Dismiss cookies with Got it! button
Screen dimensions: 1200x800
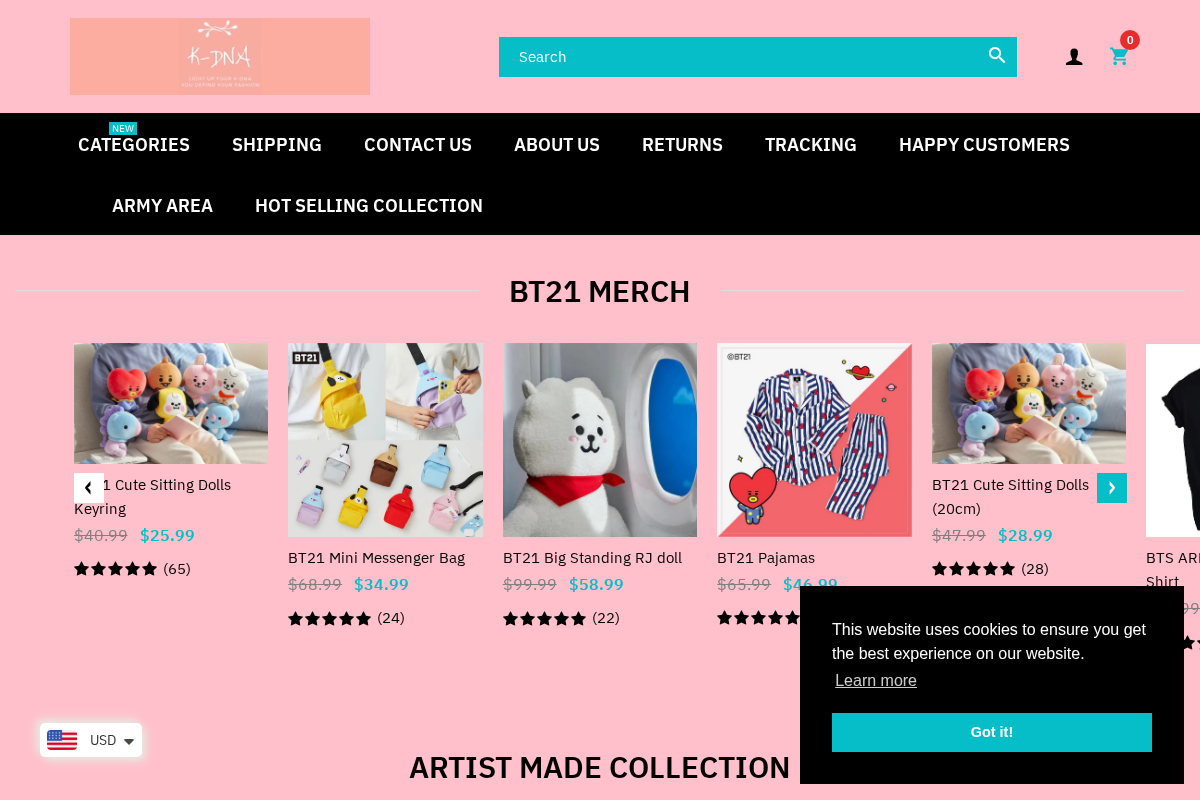[x=991, y=732]
